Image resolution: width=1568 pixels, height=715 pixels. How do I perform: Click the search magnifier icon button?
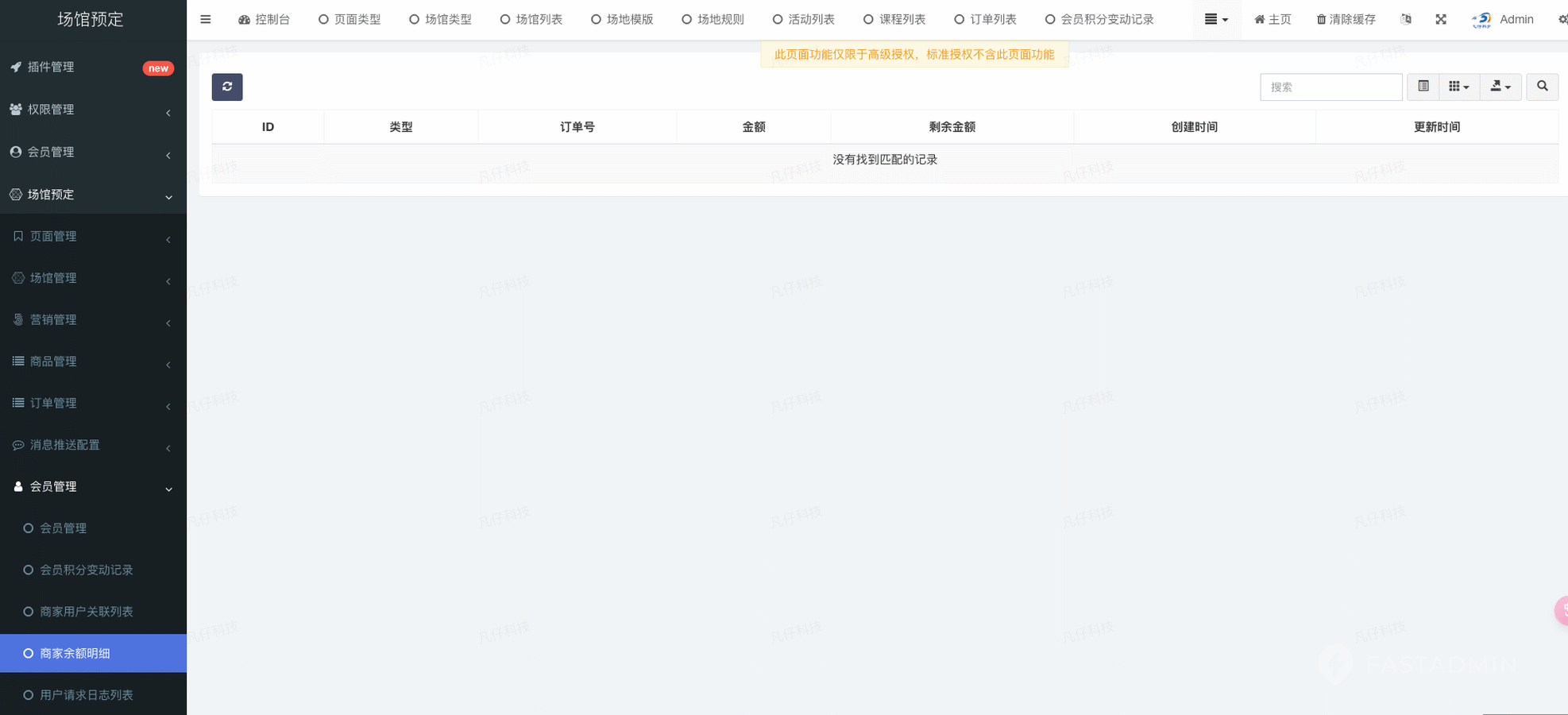pyautogui.click(x=1542, y=87)
